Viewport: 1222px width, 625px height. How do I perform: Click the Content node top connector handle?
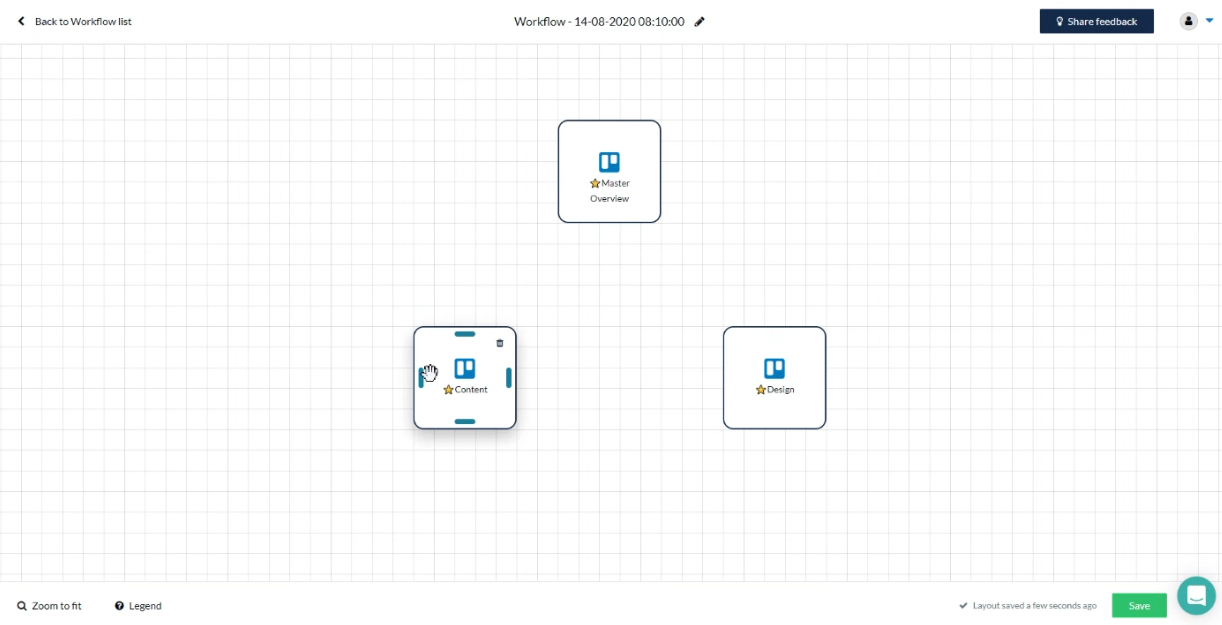pyautogui.click(x=465, y=334)
